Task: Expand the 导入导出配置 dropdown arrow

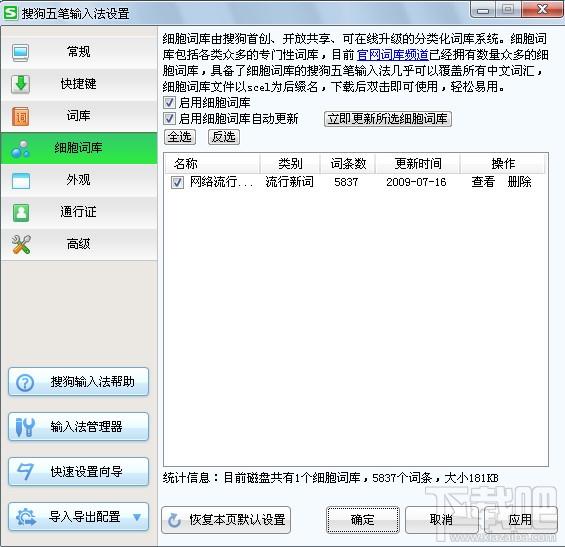Action: tap(137, 517)
